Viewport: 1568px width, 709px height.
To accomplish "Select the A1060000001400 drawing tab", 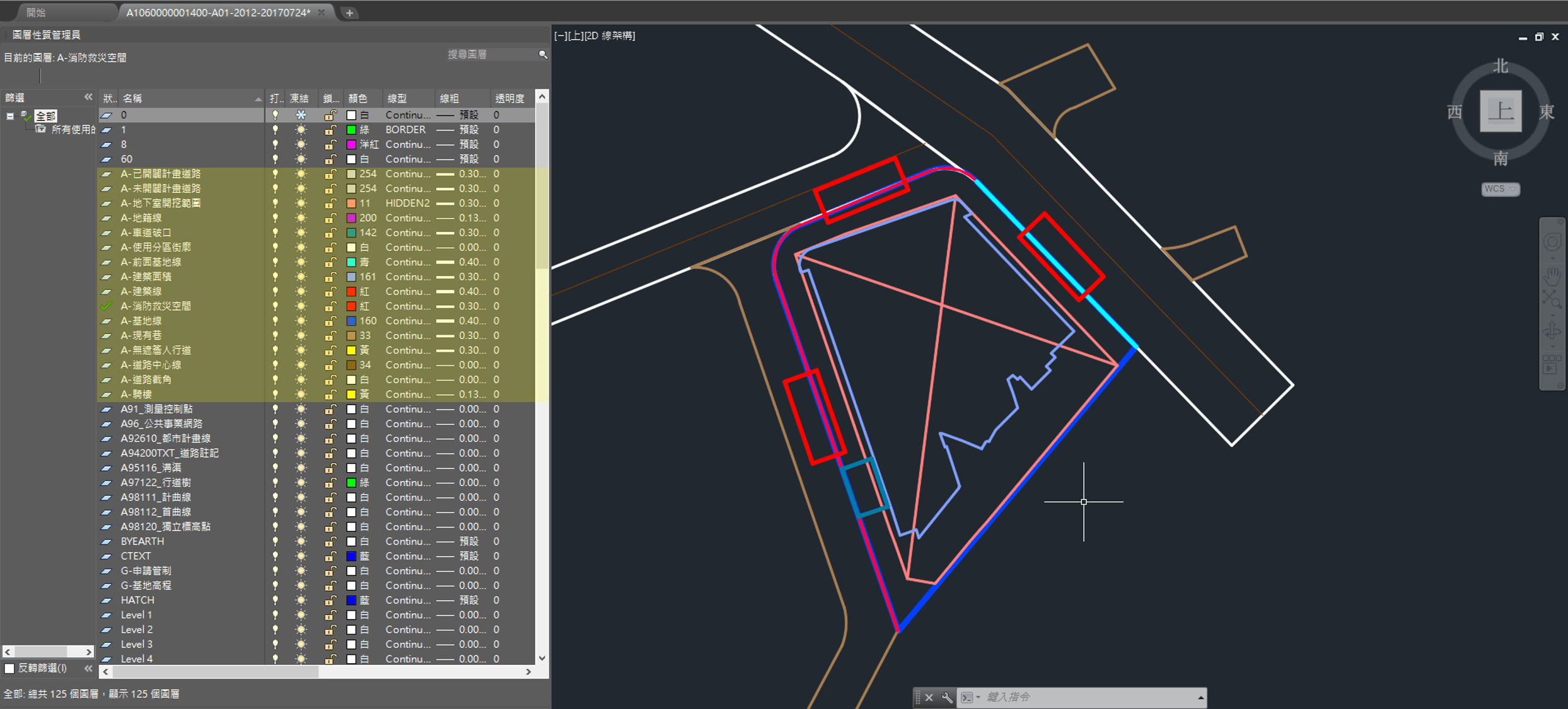I will [x=218, y=13].
